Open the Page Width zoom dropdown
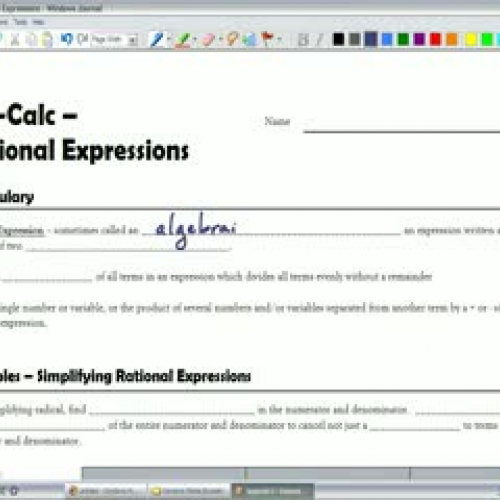The width and height of the screenshot is (500, 500). tap(133, 40)
